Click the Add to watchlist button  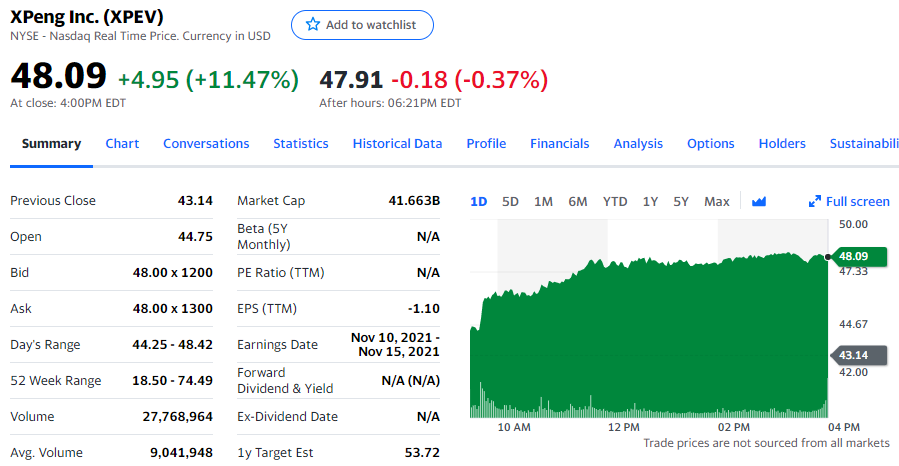coord(362,25)
